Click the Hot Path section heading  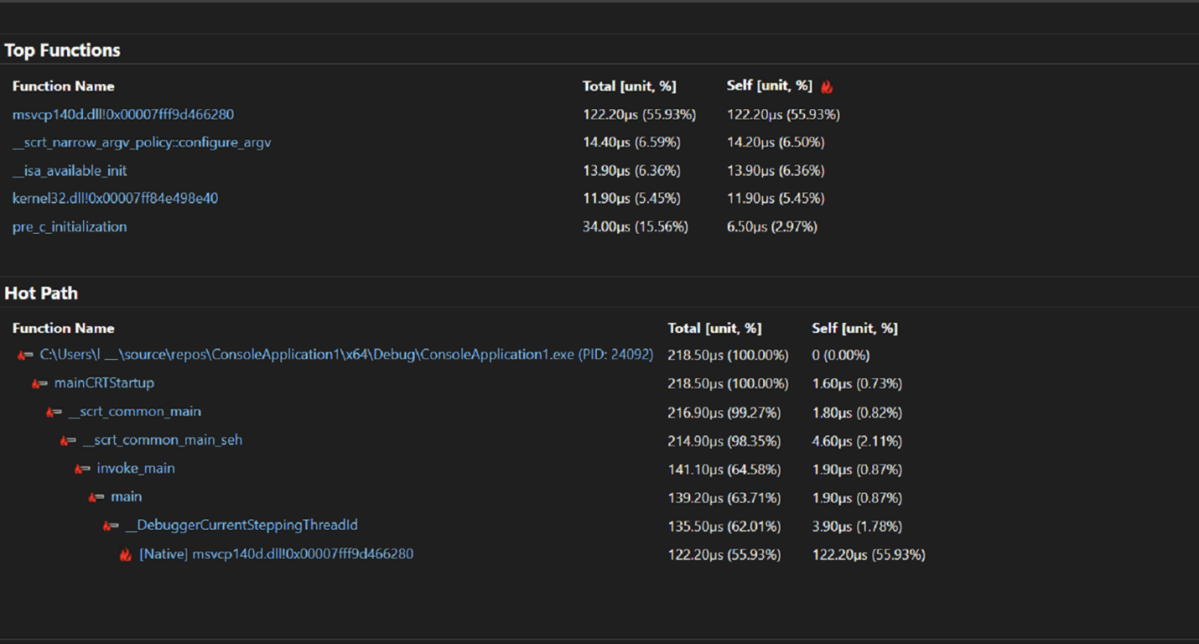pyautogui.click(x=41, y=294)
